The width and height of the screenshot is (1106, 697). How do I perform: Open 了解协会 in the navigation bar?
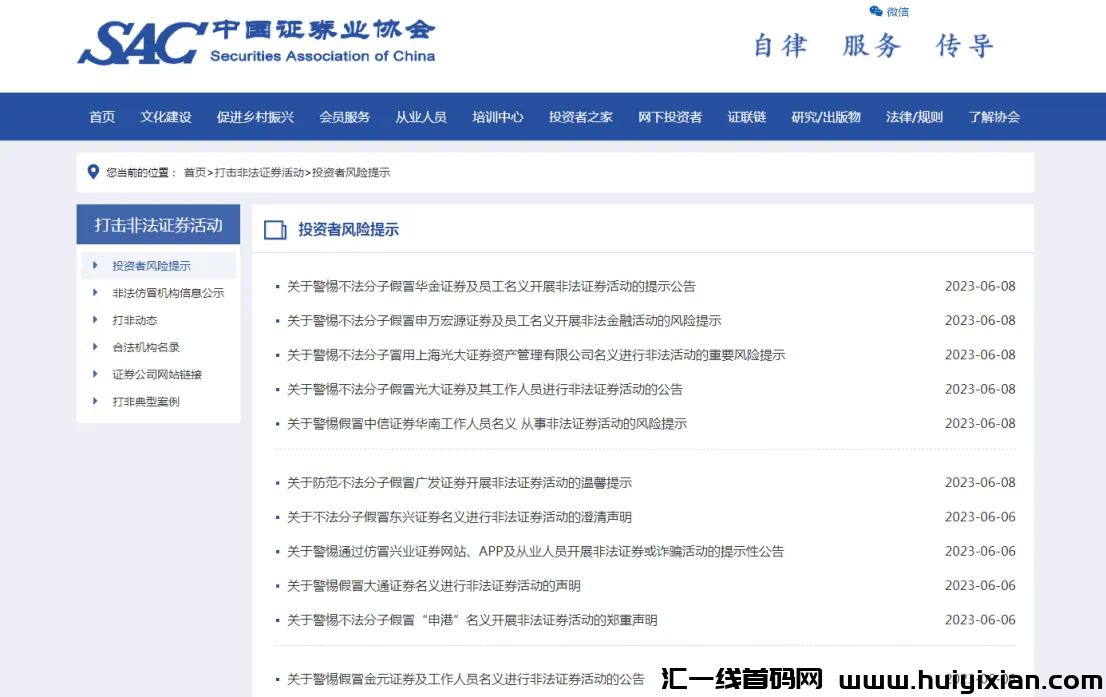point(993,117)
